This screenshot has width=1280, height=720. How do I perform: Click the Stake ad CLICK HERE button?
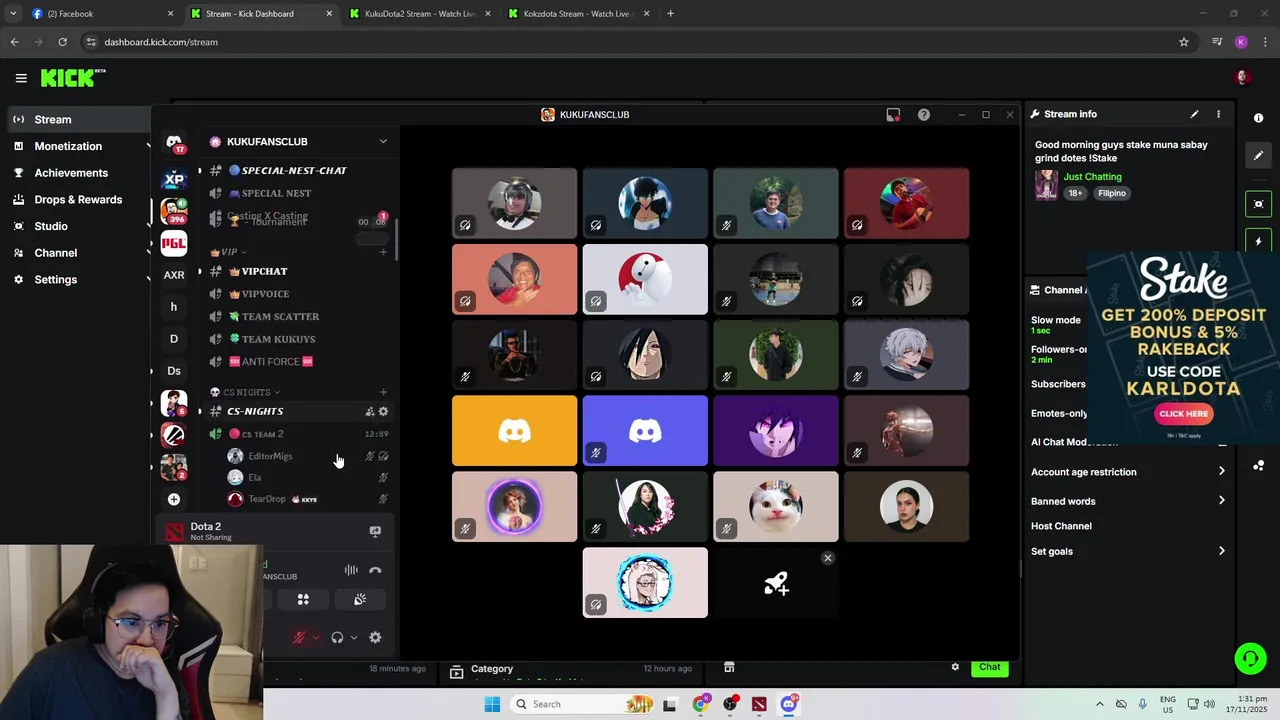coord(1183,414)
